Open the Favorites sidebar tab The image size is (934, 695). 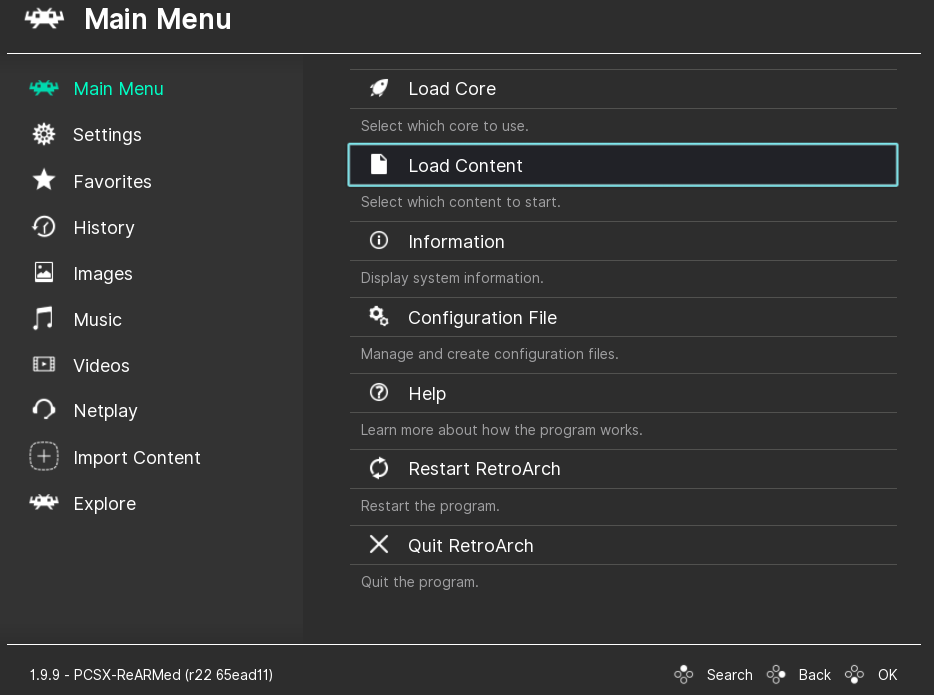pyautogui.click(x=112, y=181)
